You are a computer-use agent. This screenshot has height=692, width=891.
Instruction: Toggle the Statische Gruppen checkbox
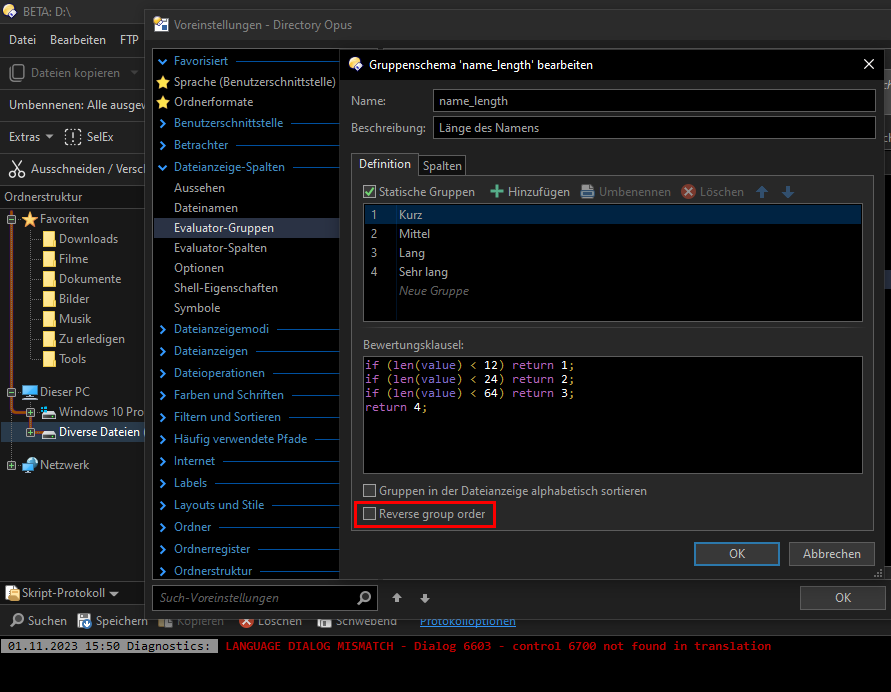[369, 192]
